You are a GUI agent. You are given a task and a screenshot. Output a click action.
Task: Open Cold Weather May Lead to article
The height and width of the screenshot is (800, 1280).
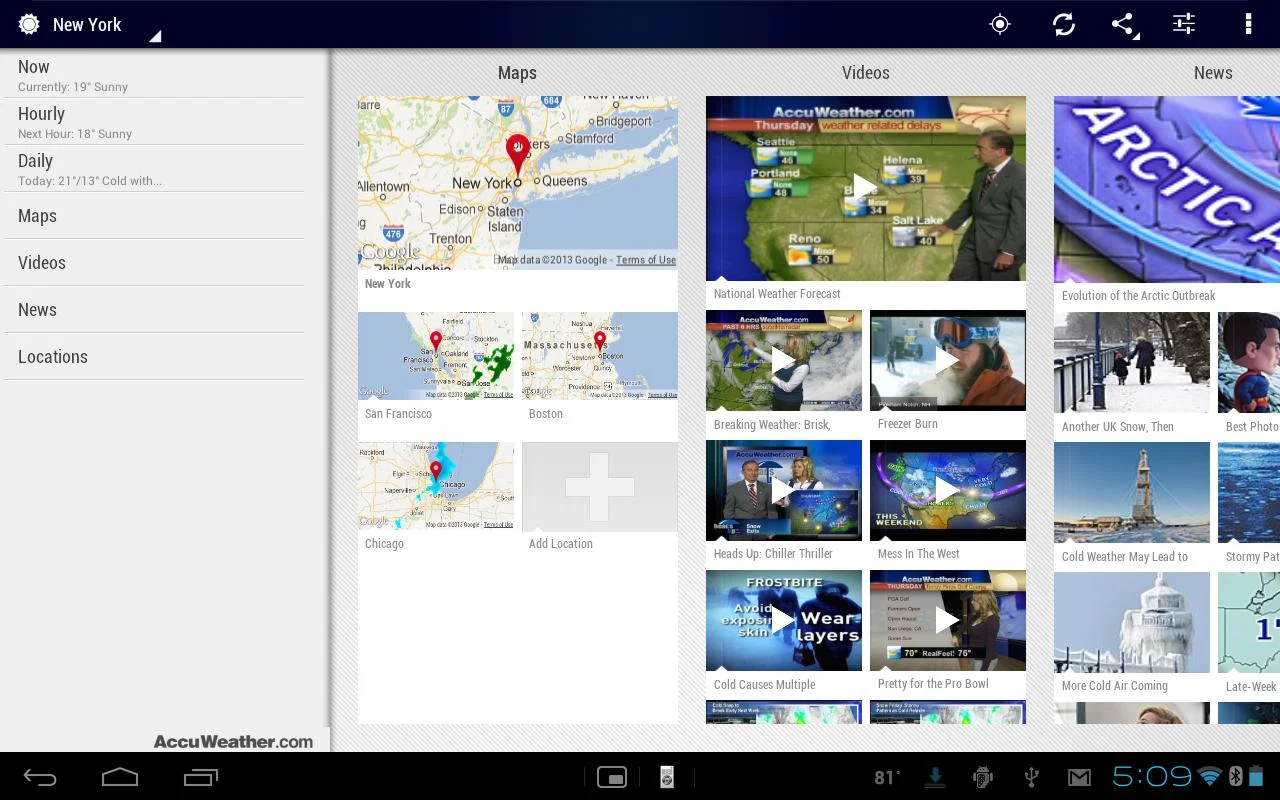tap(1132, 492)
